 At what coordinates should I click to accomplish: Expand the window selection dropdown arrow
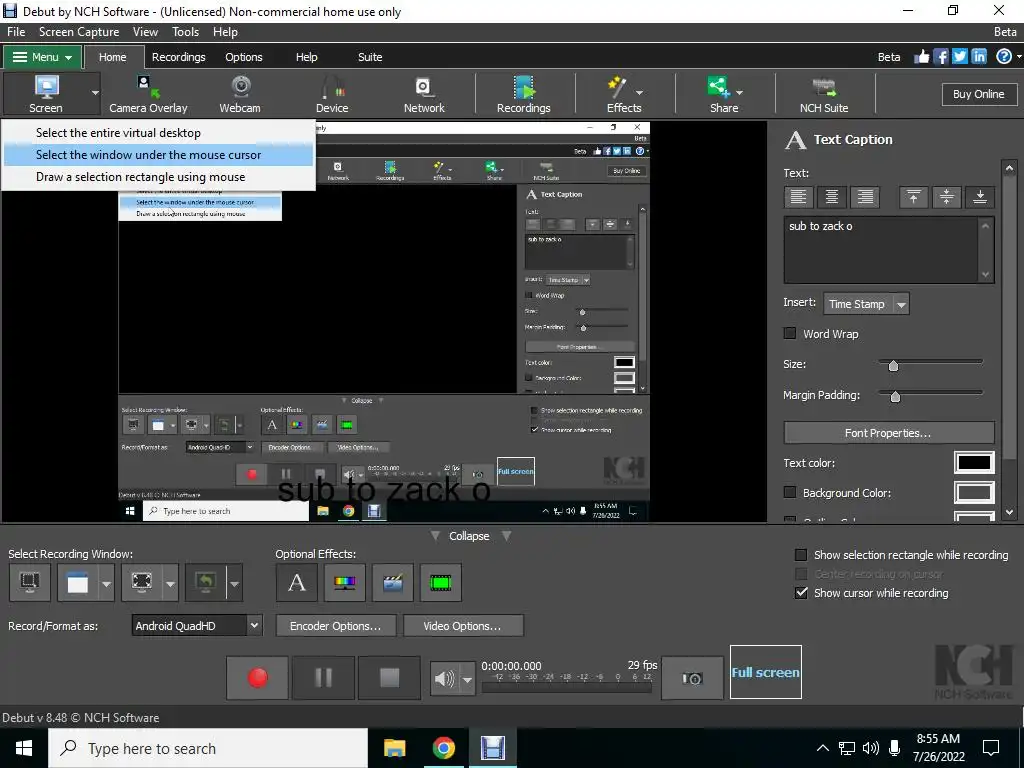tap(106, 583)
